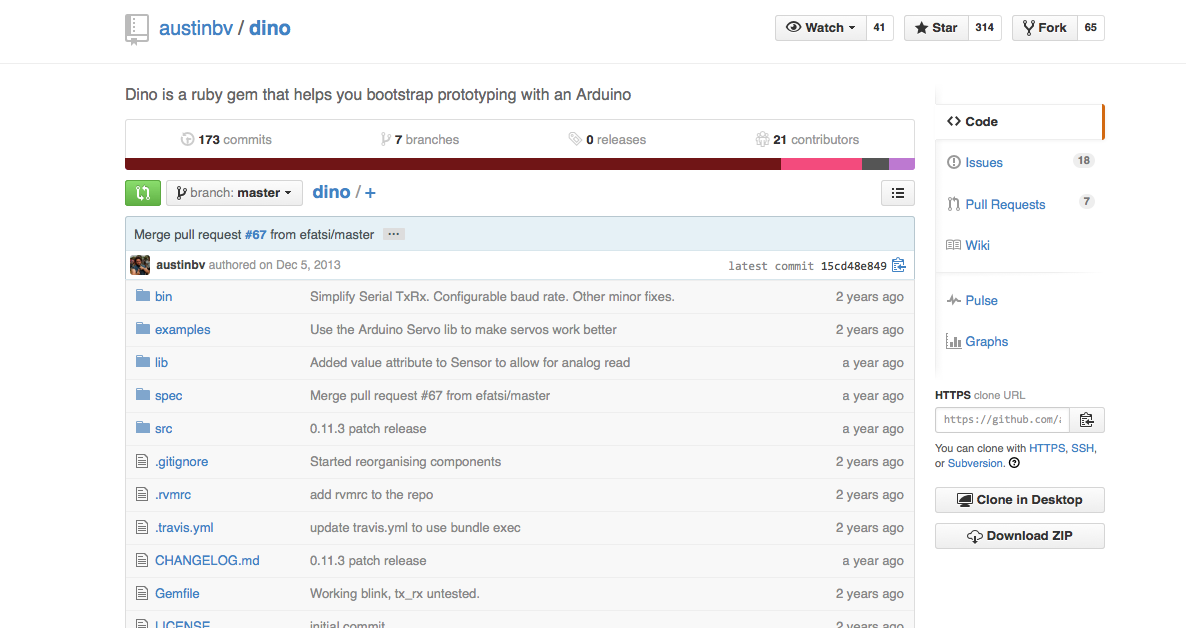Click the CHANGELOG.md file icon
Viewport: 1186px width, 628px height.
click(141, 560)
